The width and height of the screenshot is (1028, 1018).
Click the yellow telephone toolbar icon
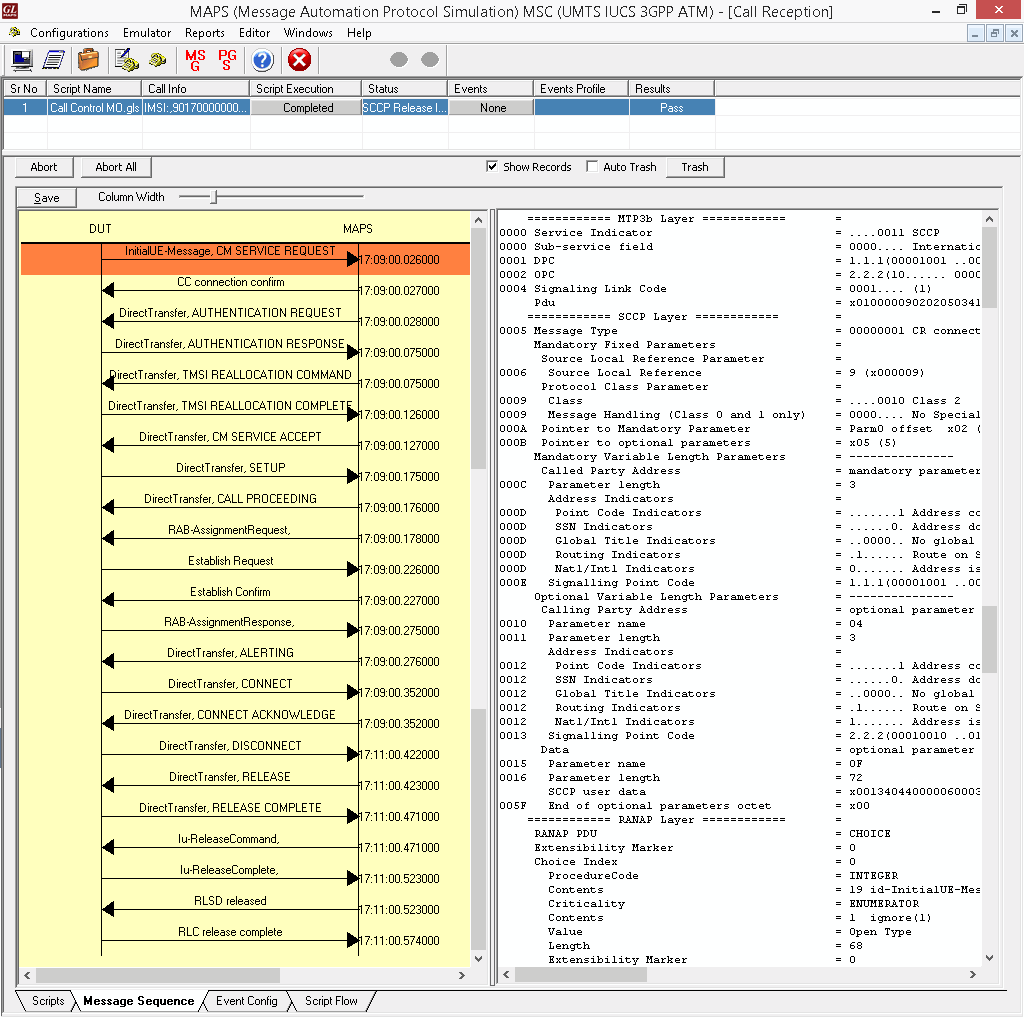point(157,60)
